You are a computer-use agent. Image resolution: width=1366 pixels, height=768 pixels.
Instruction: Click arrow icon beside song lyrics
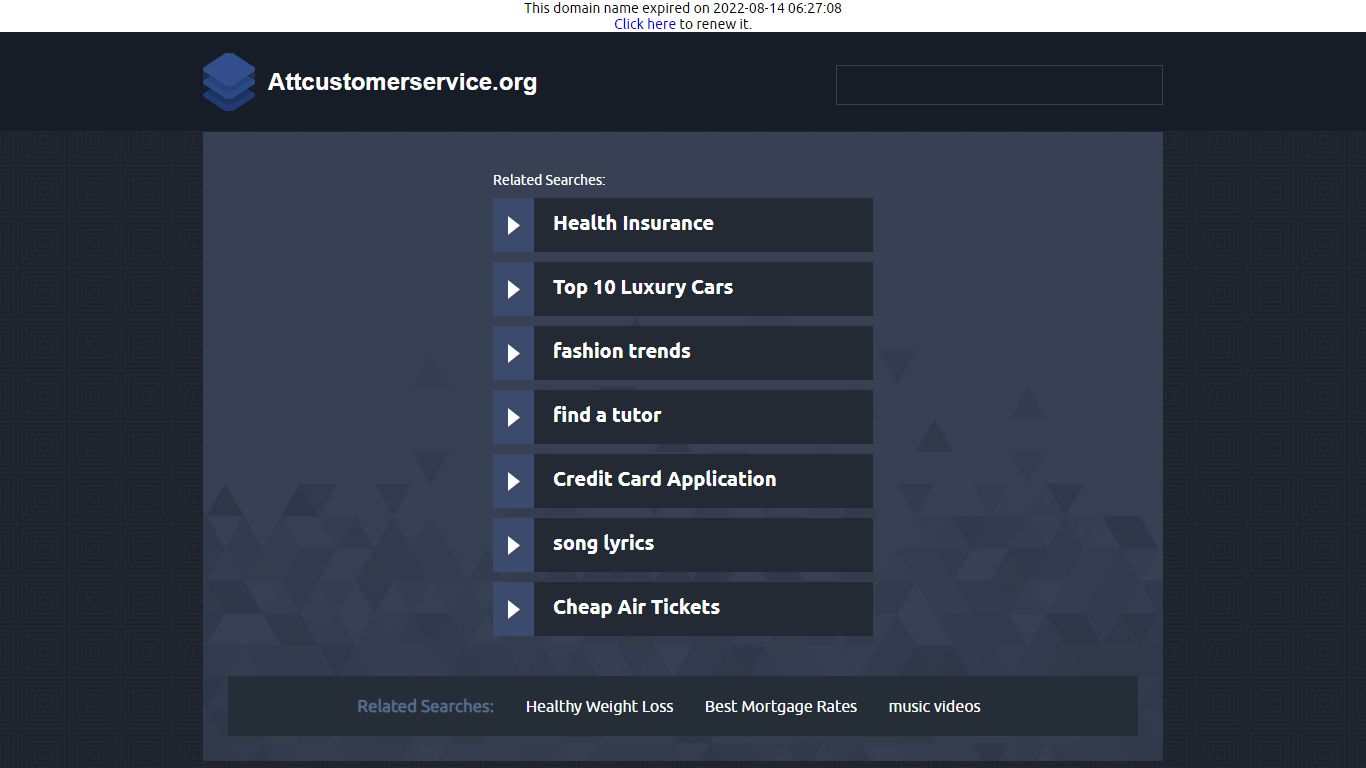pyautogui.click(x=514, y=545)
